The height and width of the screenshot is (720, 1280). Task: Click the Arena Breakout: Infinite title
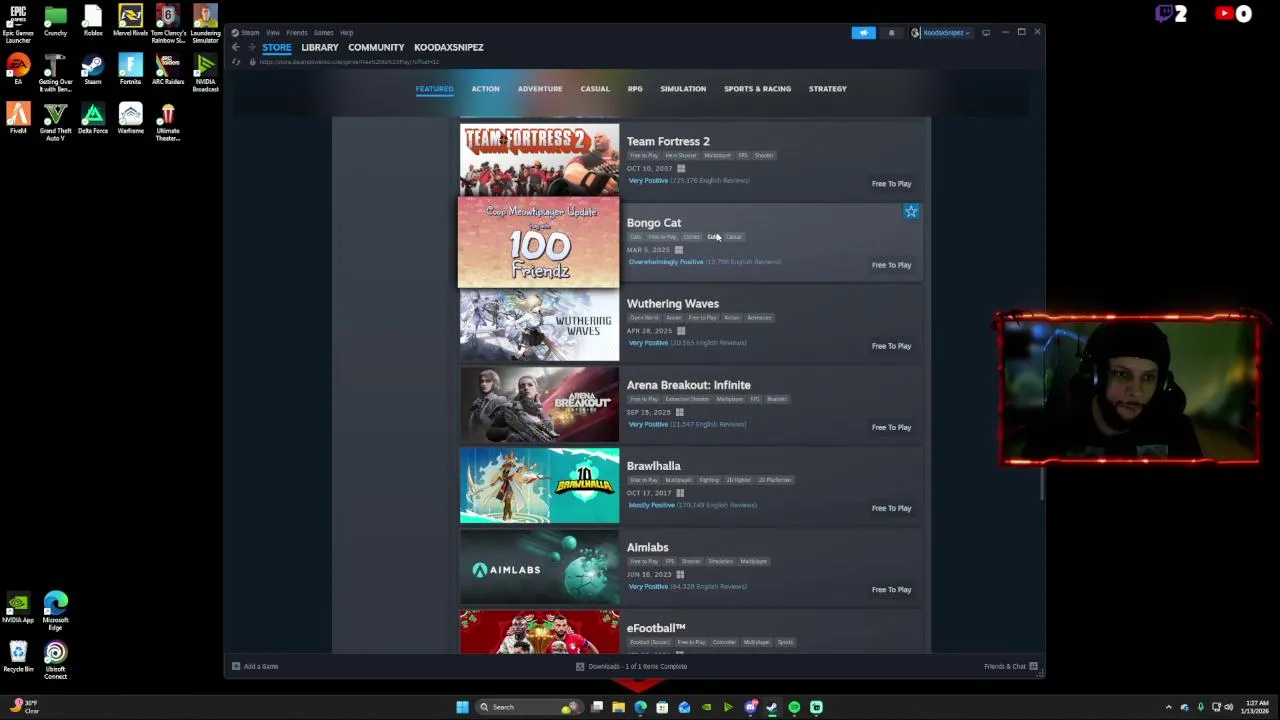click(688, 385)
